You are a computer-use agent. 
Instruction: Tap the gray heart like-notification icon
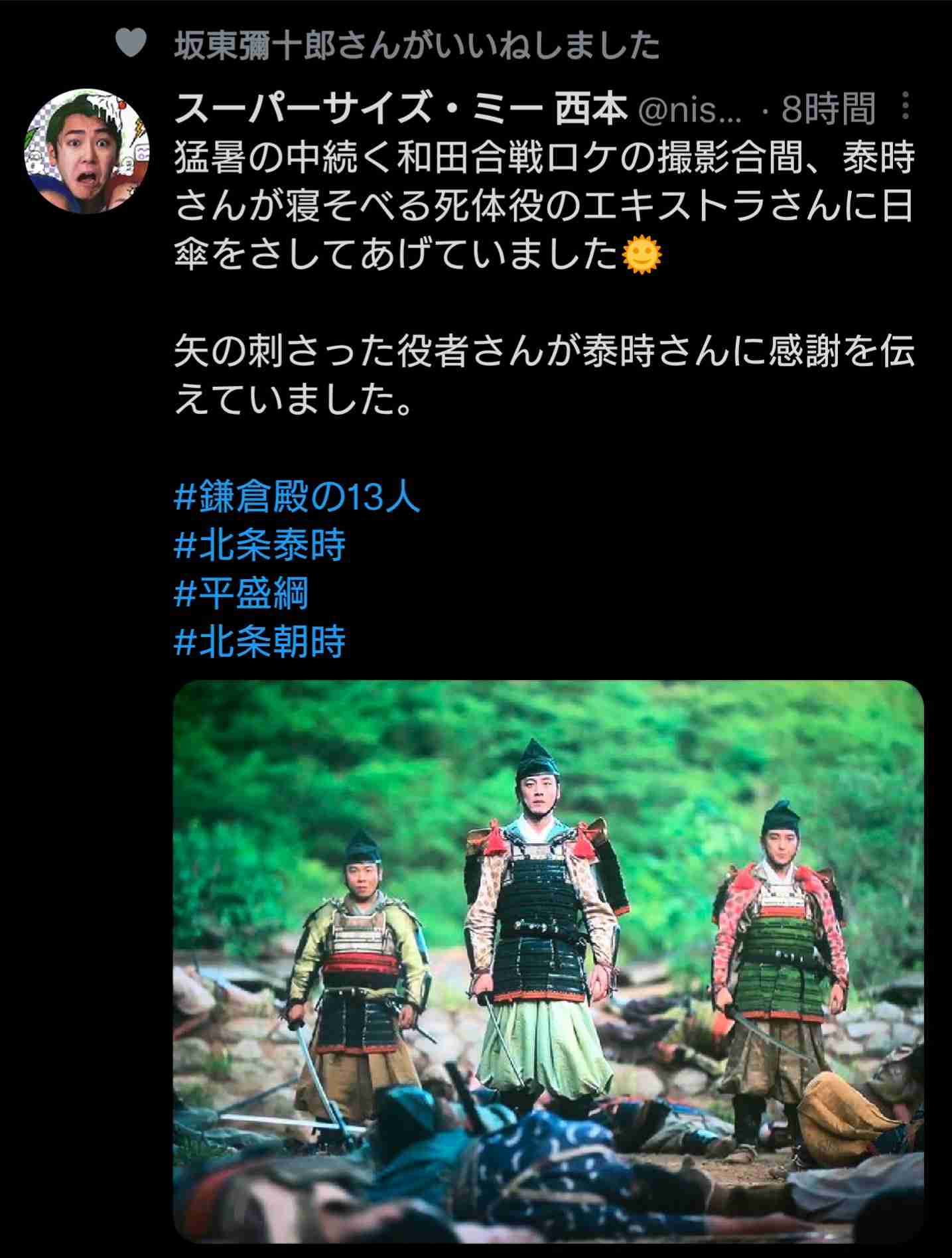pyautogui.click(x=131, y=44)
